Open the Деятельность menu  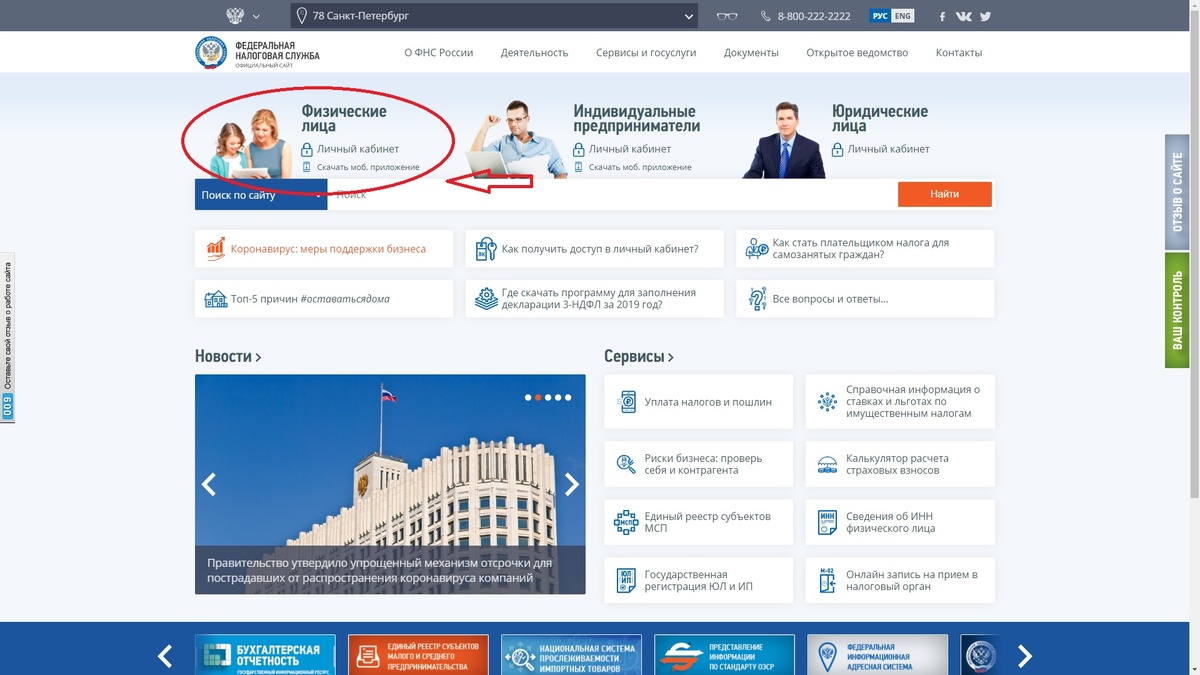coord(534,53)
